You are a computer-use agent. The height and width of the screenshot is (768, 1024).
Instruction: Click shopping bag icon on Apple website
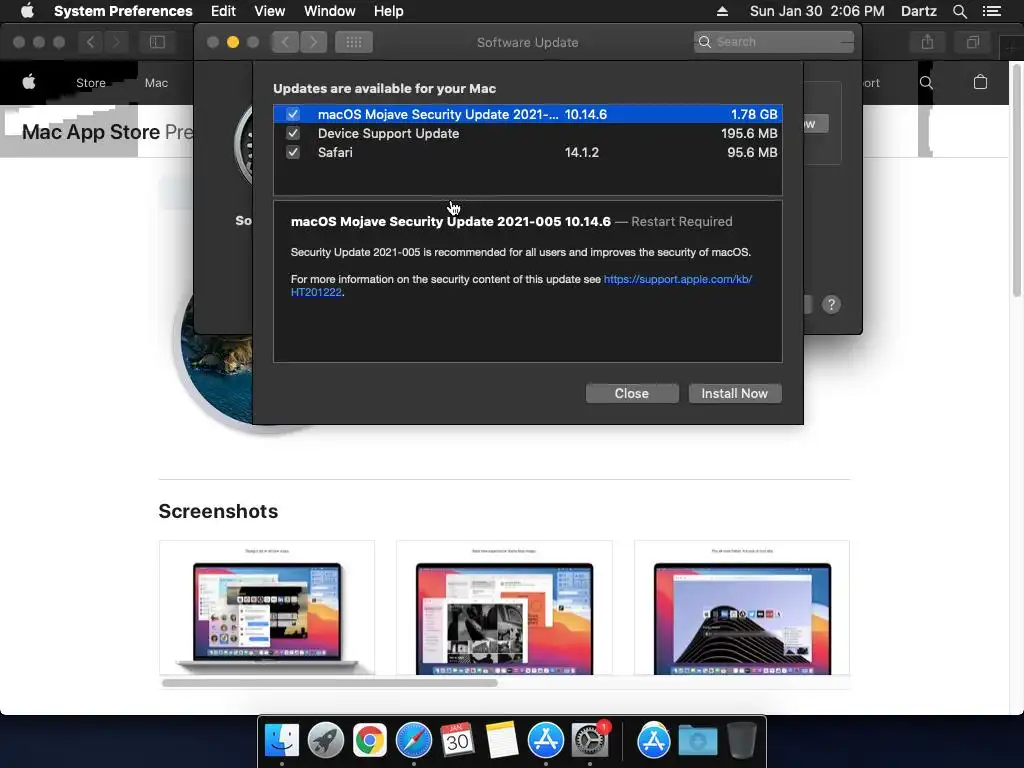coord(980,82)
